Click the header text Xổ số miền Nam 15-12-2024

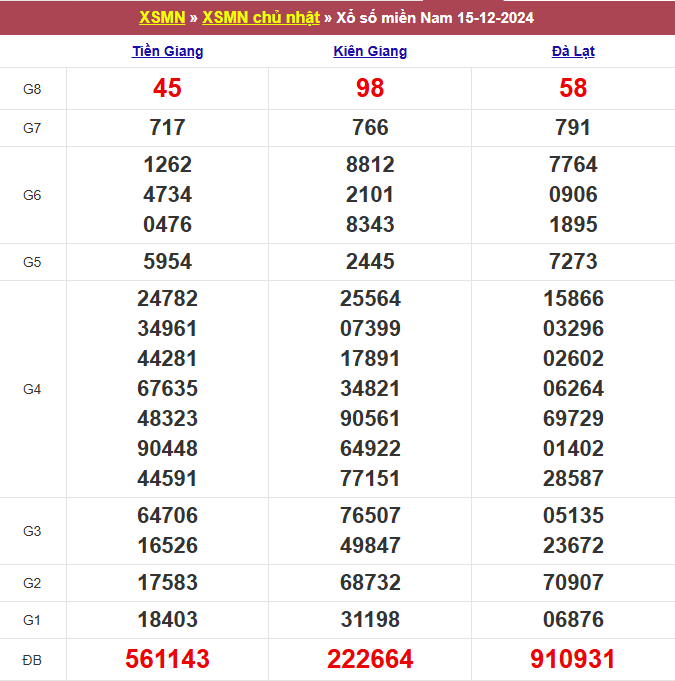[x=434, y=18]
